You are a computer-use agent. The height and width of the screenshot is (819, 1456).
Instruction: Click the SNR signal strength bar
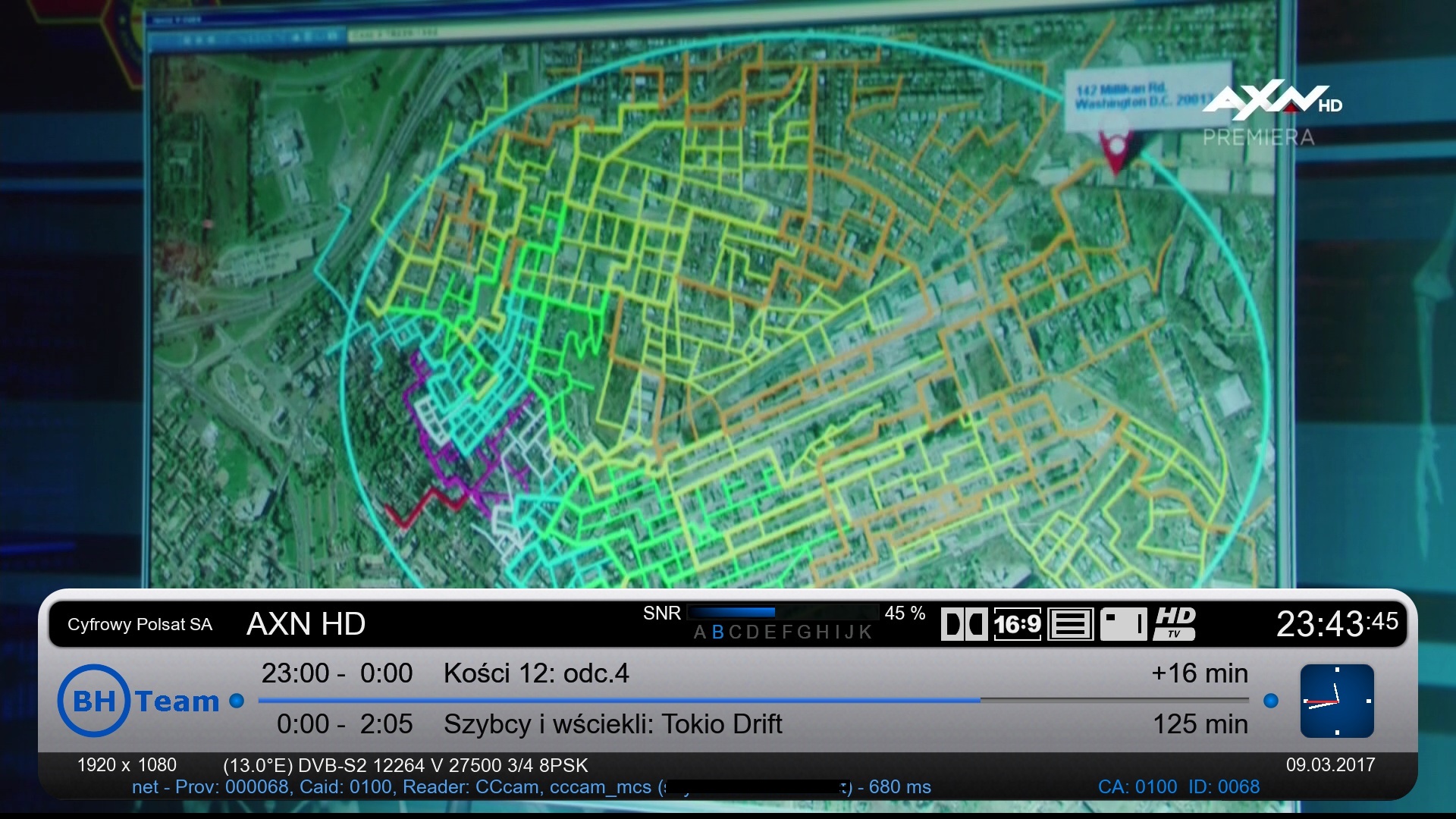pyautogui.click(x=783, y=612)
